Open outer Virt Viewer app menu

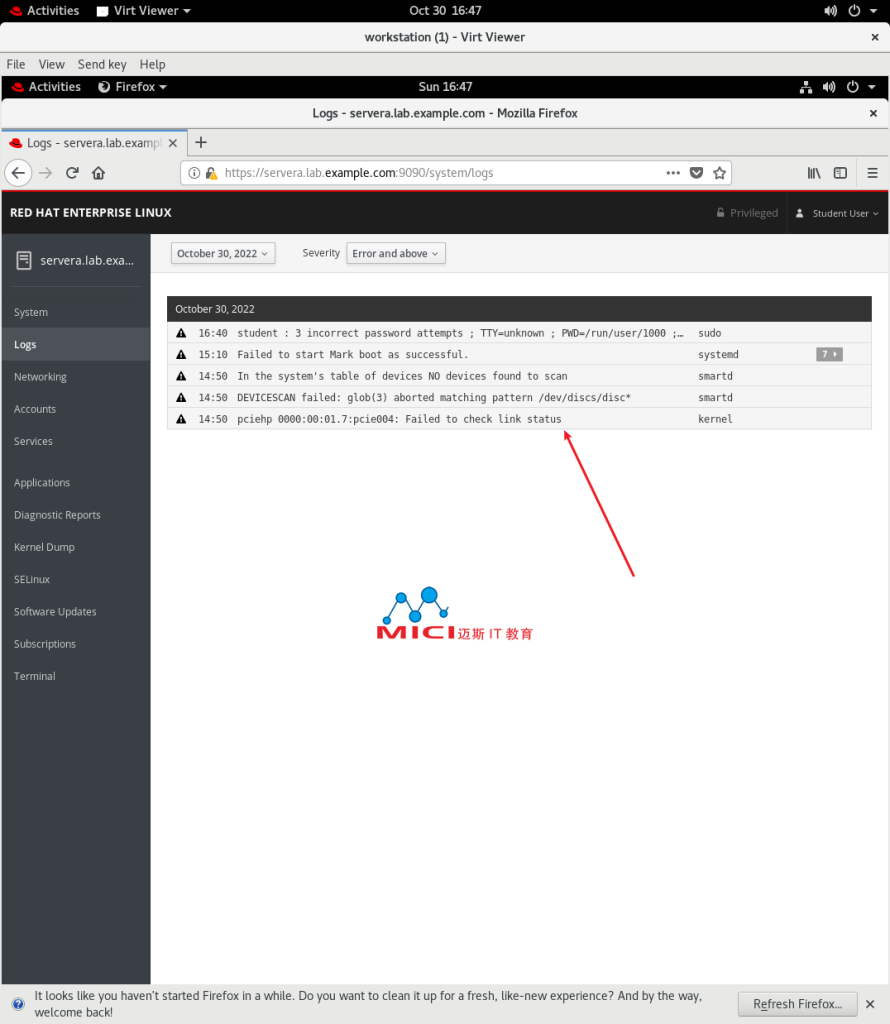[144, 11]
